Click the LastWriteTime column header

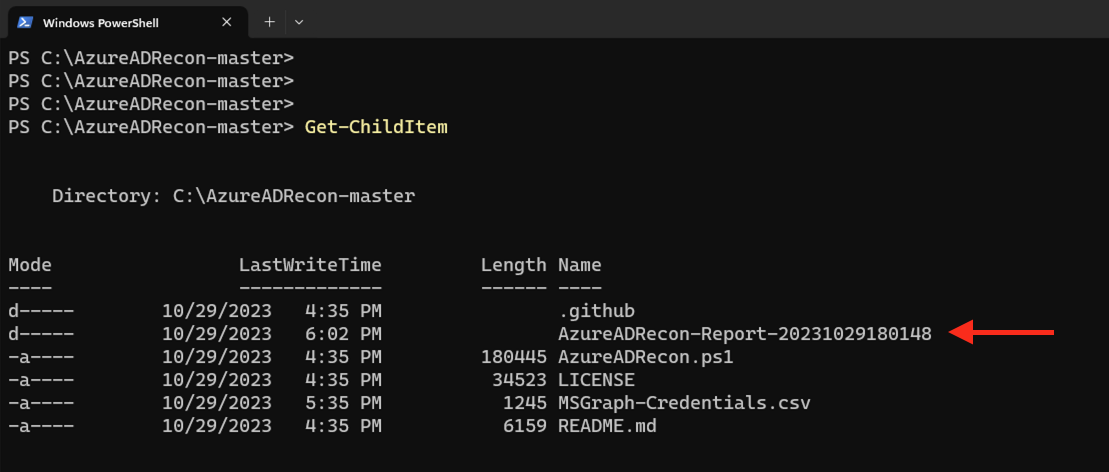tap(310, 265)
